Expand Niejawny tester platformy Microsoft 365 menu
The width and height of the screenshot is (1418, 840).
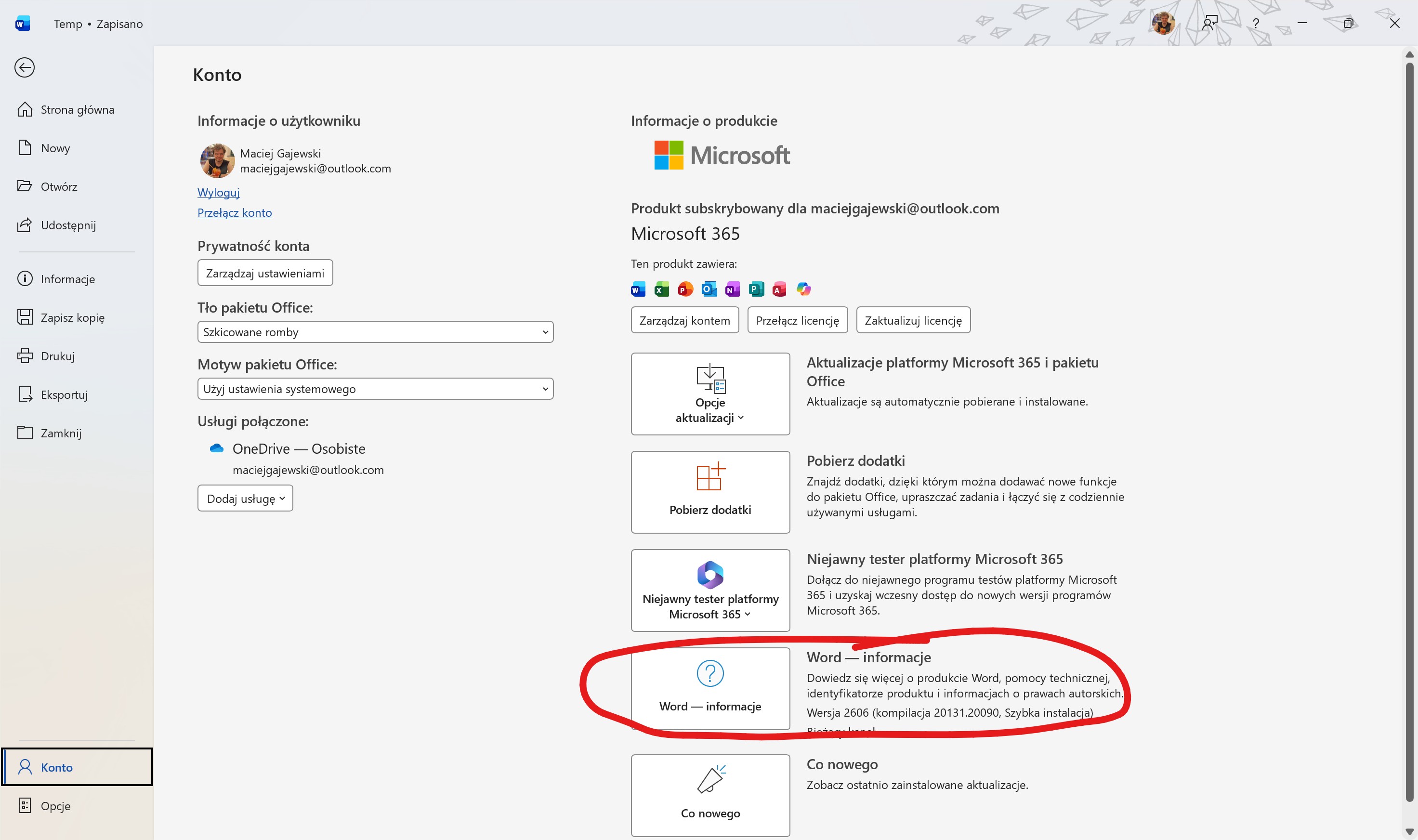(710, 591)
